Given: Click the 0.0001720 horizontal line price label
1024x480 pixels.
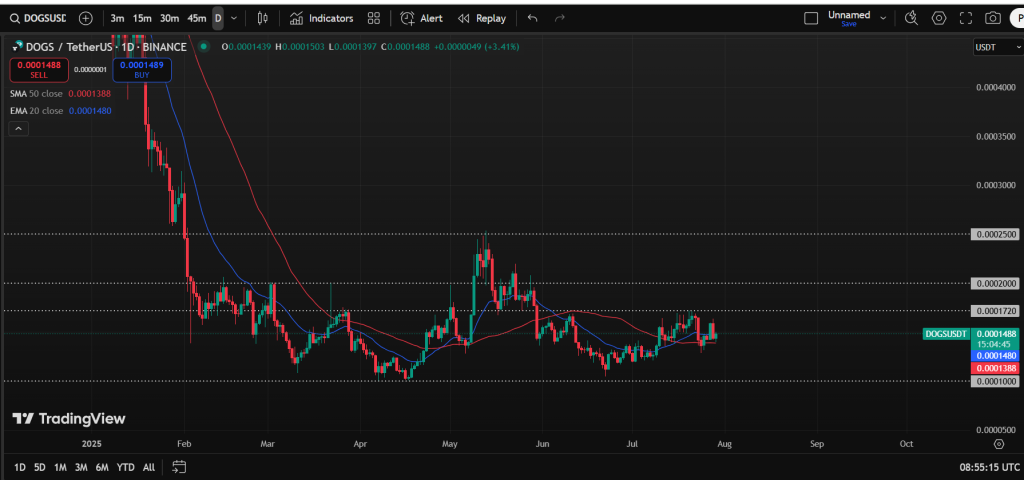Looking at the screenshot, I should (x=995, y=311).
